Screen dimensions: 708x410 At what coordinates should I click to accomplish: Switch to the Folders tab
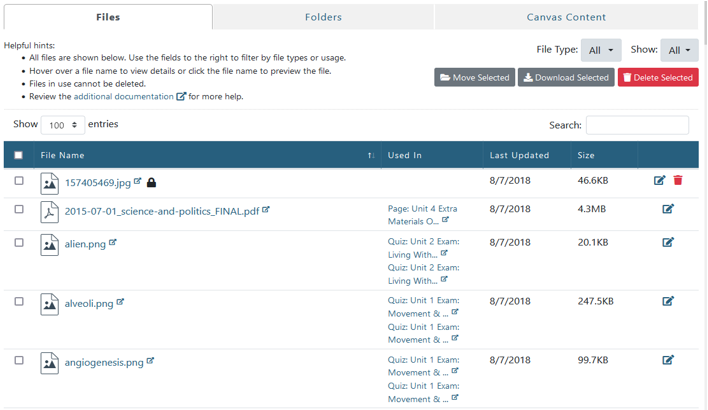(323, 17)
